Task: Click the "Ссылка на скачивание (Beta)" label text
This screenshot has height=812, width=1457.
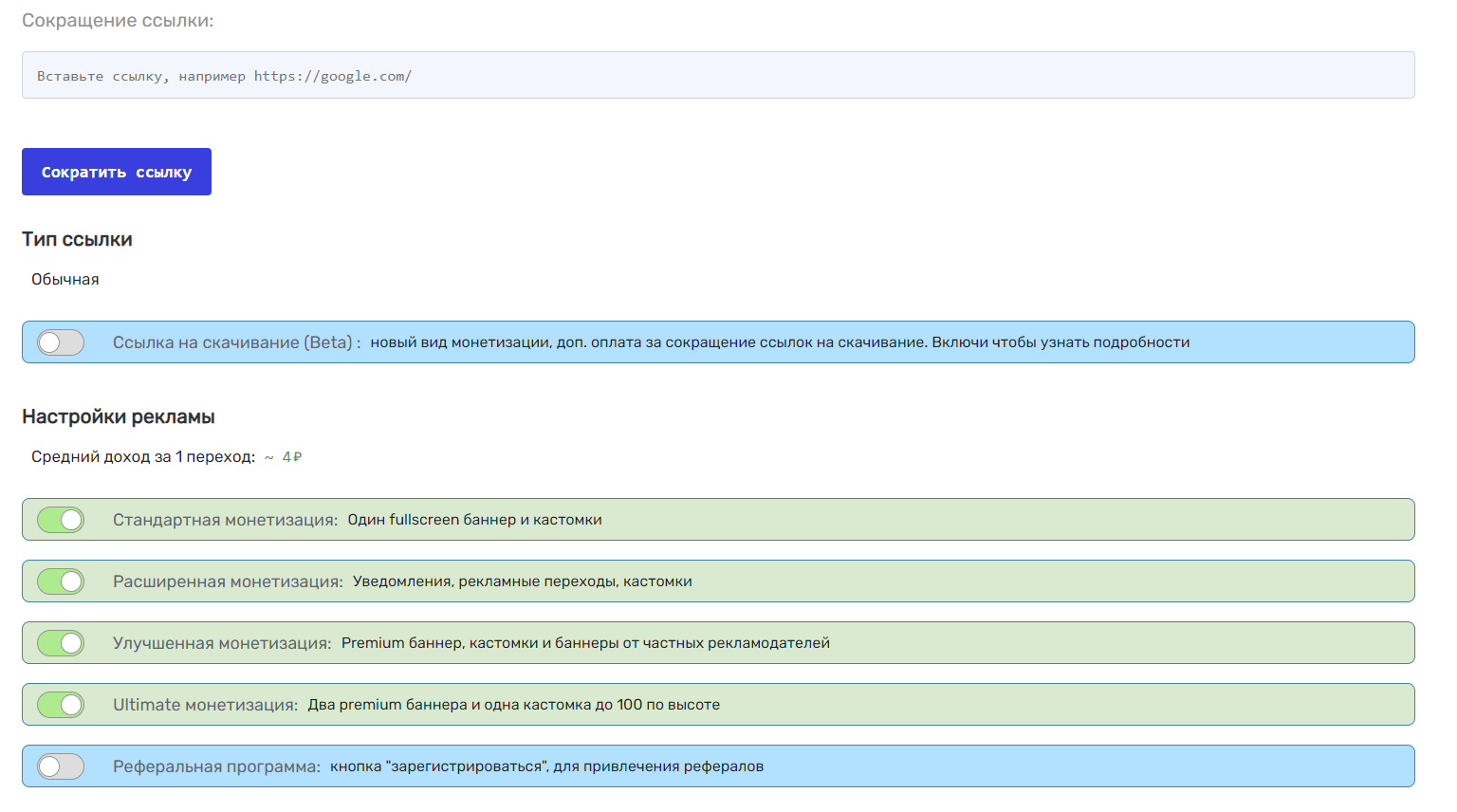Action: coord(233,342)
